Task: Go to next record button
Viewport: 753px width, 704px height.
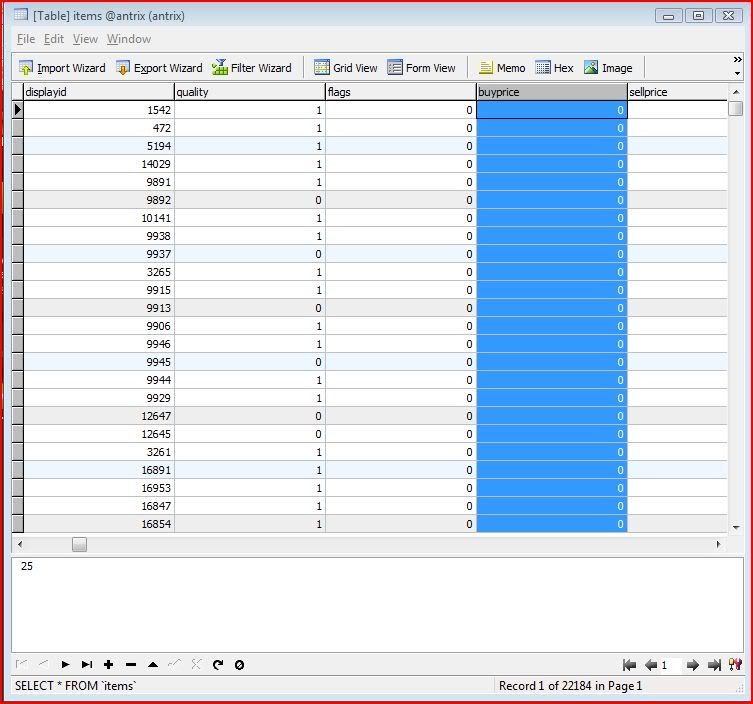Action: (65, 664)
